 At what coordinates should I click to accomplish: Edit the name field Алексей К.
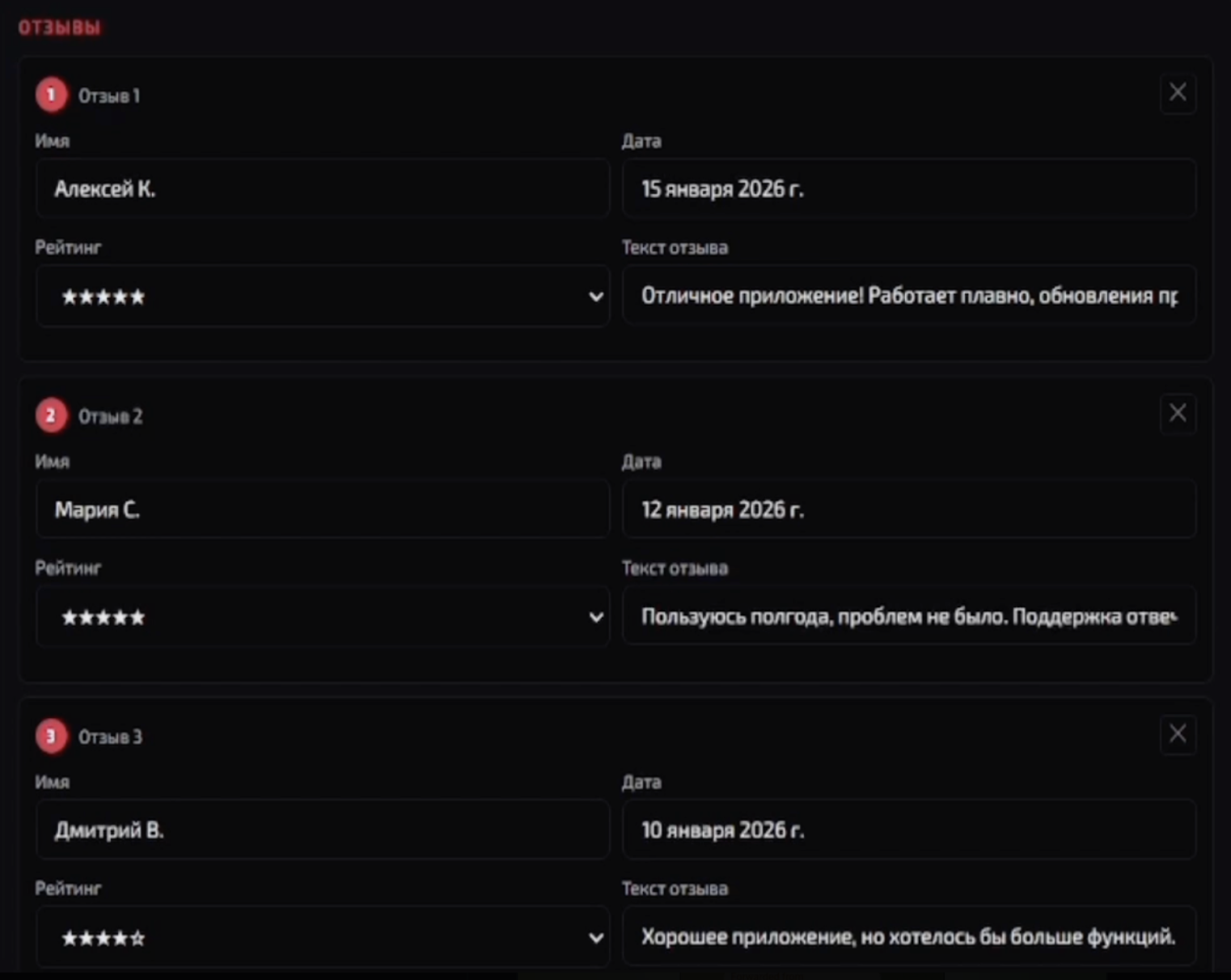[322, 188]
